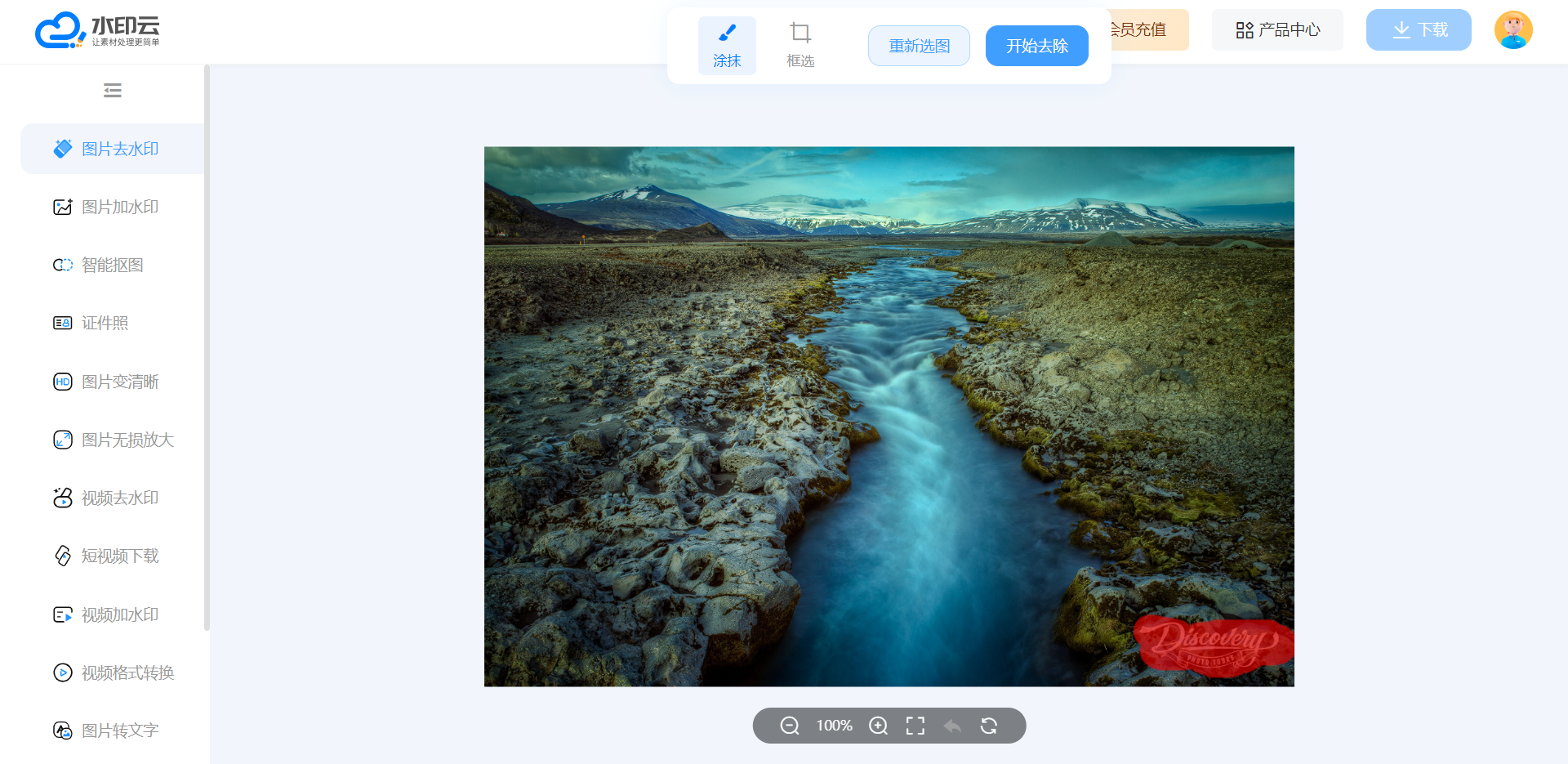Click the 下载 download button
The image size is (1568, 764).
(1419, 30)
